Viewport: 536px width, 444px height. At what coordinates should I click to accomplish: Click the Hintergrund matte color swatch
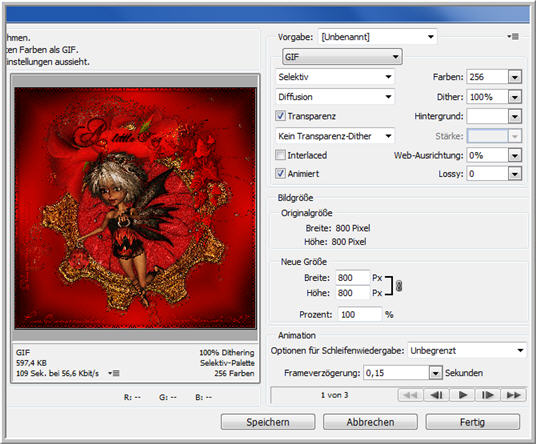487,116
